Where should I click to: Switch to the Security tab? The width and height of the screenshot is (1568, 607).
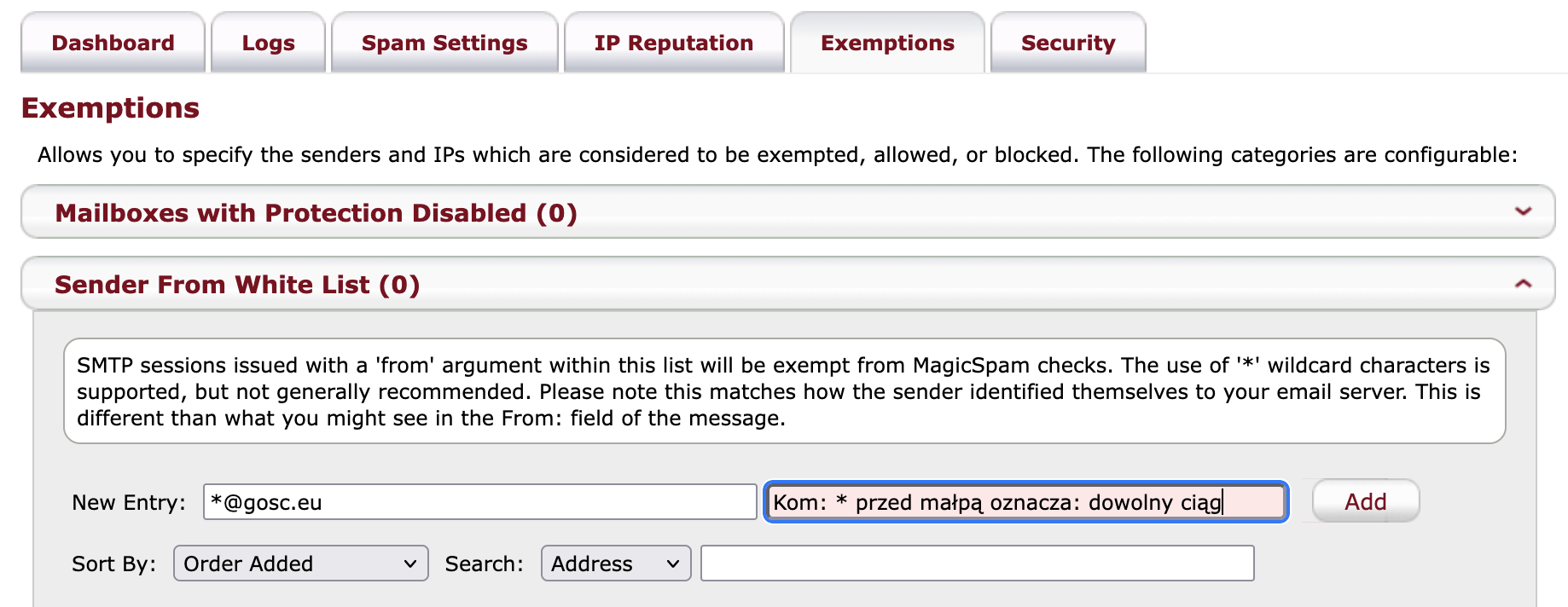[1068, 43]
